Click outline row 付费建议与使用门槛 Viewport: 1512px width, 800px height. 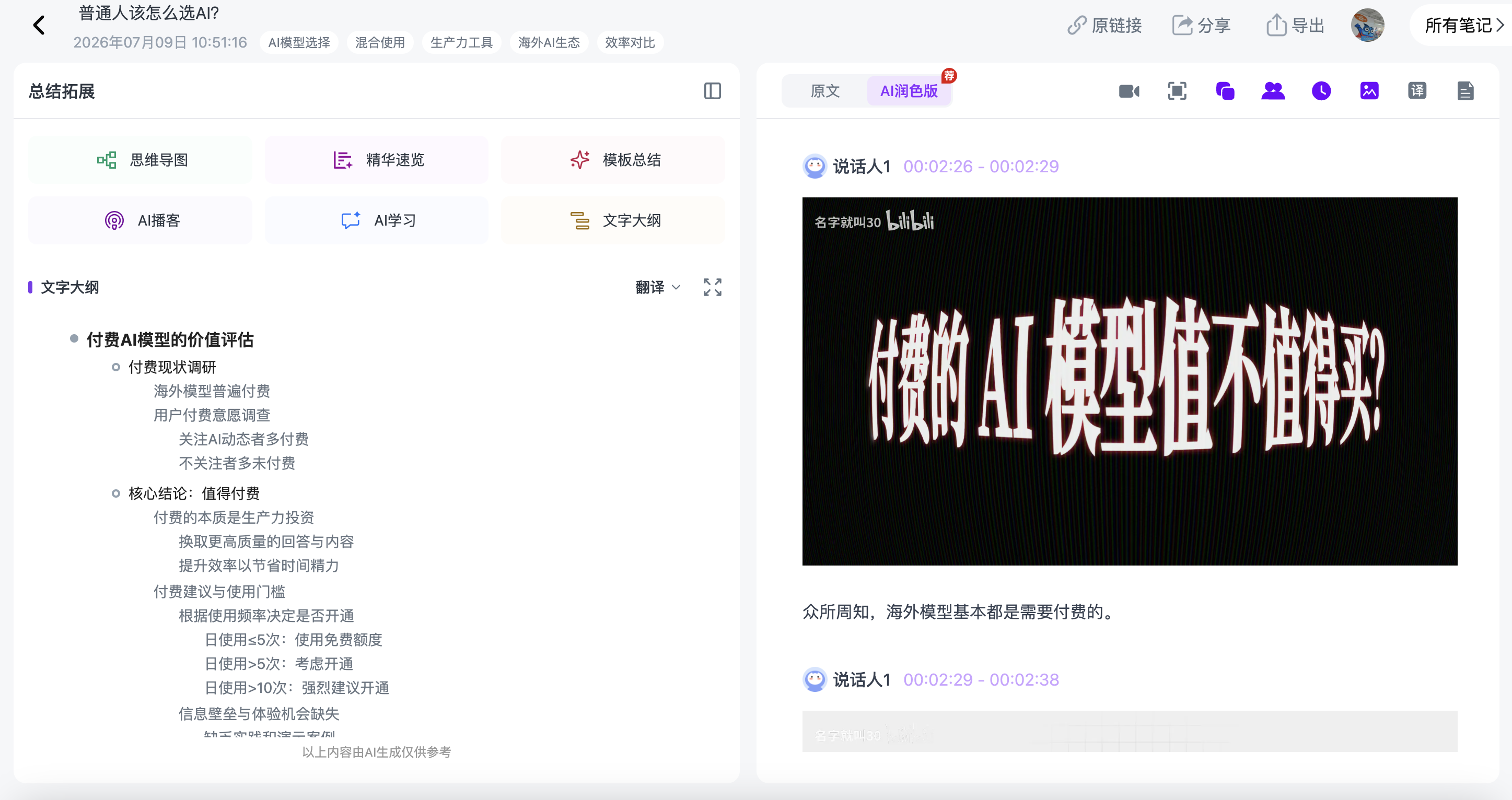click(219, 591)
